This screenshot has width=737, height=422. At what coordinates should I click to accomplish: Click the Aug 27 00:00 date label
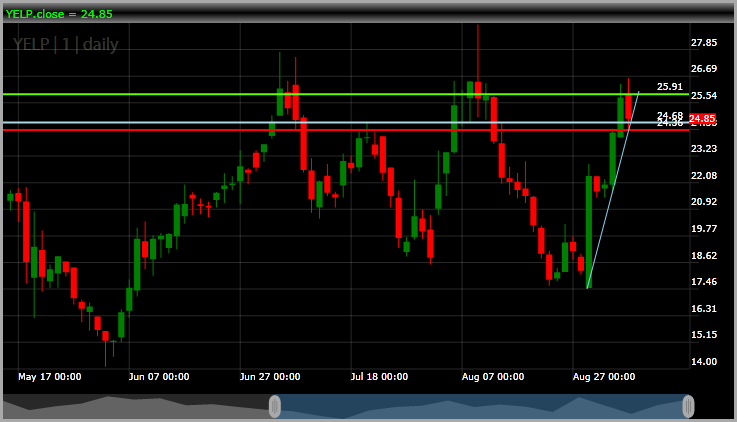(604, 377)
